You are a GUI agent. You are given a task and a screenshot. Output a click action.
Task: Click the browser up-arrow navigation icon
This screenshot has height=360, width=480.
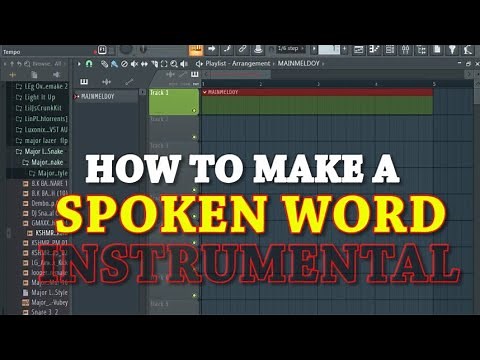tap(12, 63)
